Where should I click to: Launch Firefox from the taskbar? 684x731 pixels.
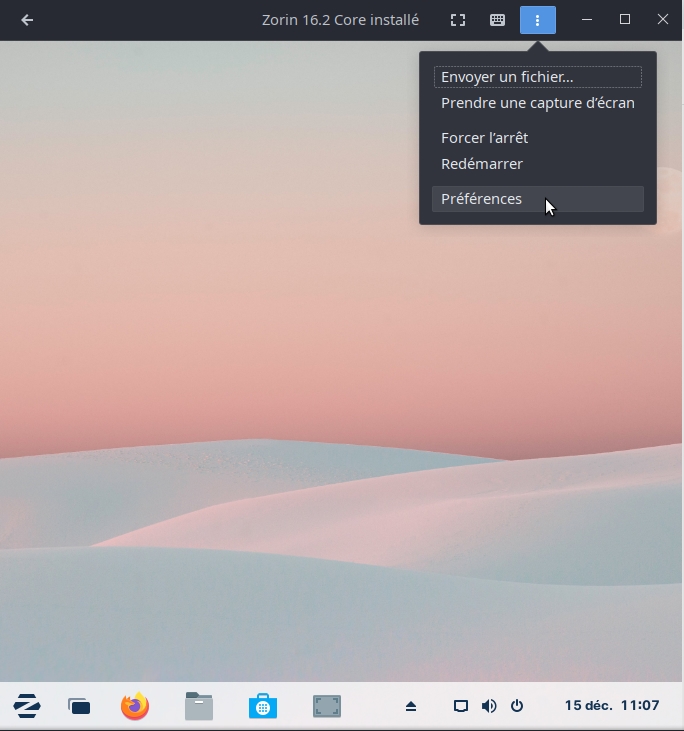(x=135, y=706)
